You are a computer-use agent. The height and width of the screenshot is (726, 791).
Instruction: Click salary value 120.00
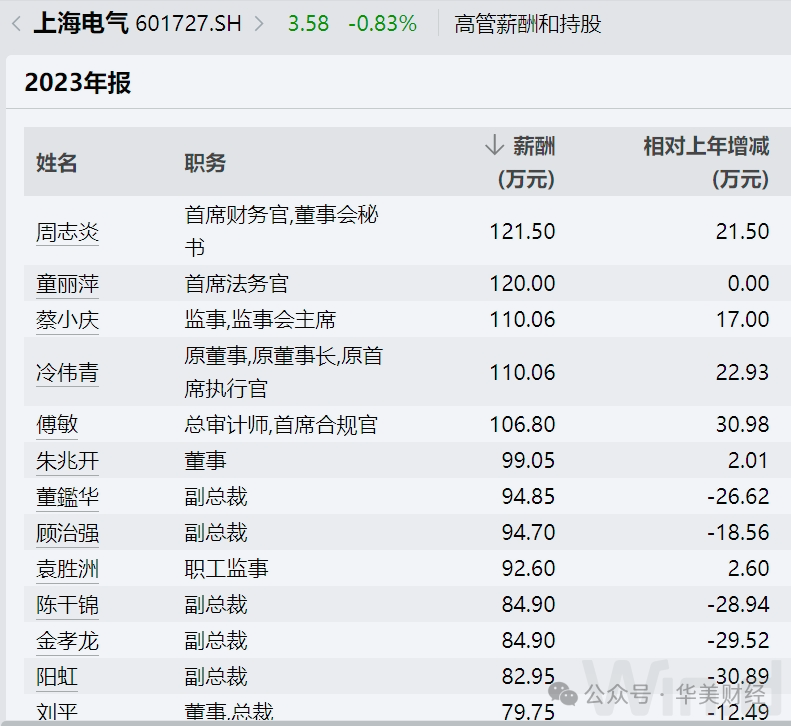coord(522,284)
